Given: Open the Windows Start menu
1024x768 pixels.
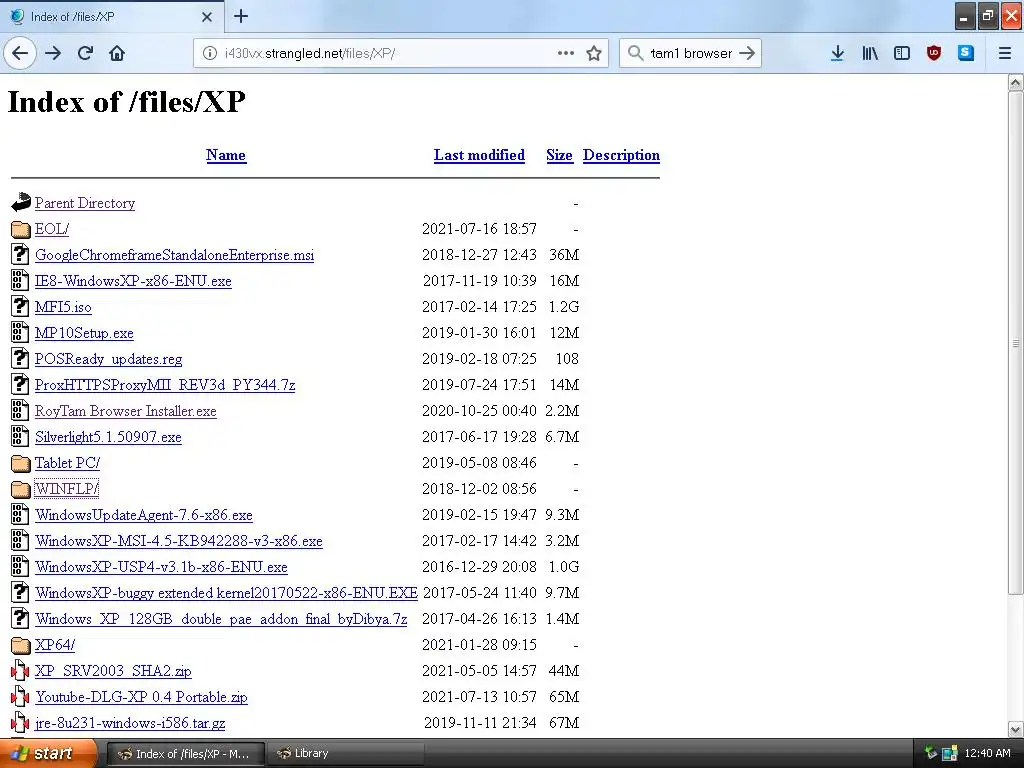Looking at the screenshot, I should tap(48, 754).
